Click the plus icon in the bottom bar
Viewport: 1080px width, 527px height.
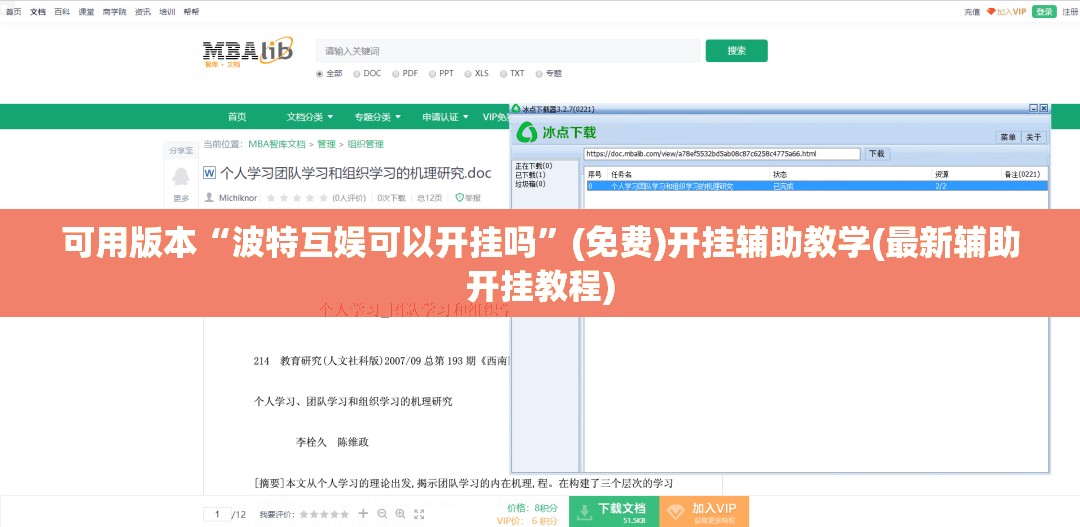(364, 514)
